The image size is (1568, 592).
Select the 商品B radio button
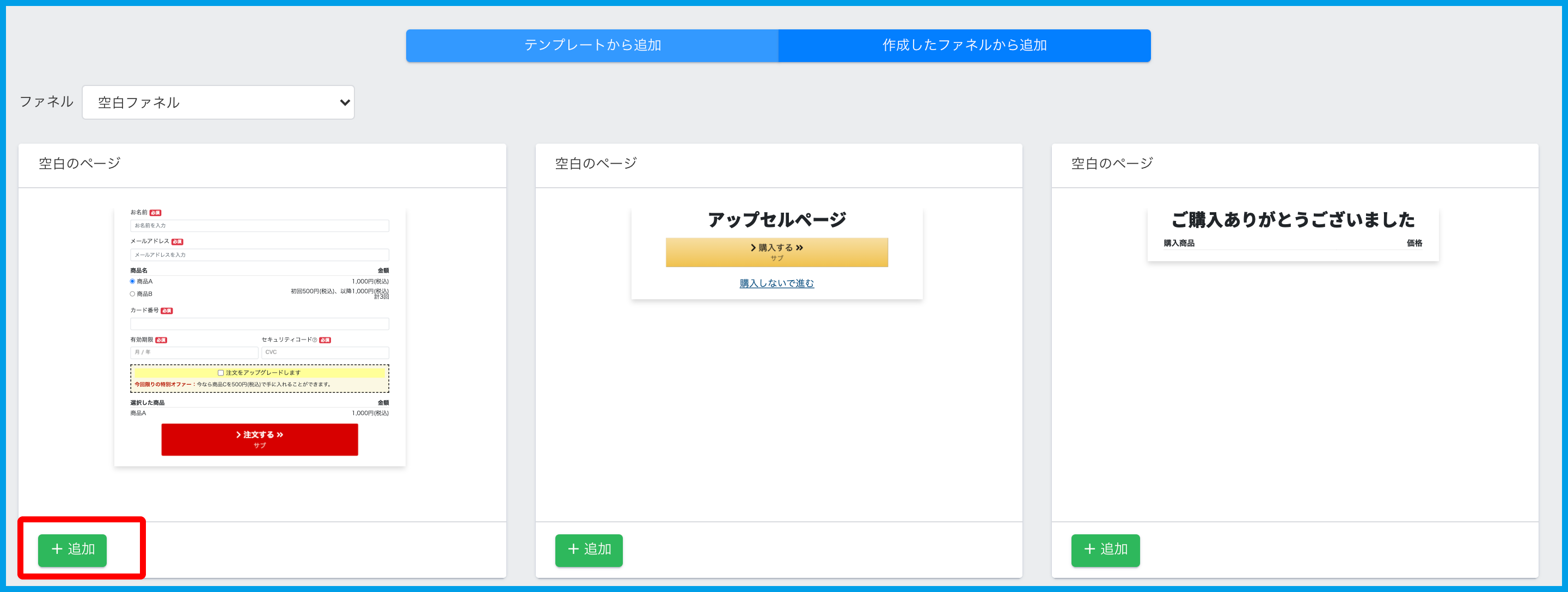click(133, 294)
